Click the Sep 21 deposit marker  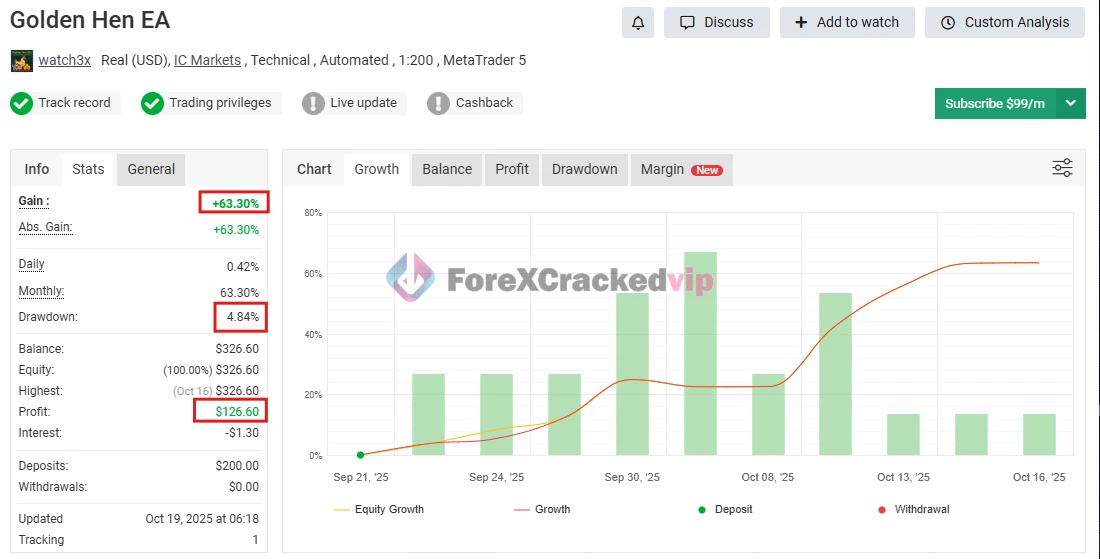coord(360,455)
